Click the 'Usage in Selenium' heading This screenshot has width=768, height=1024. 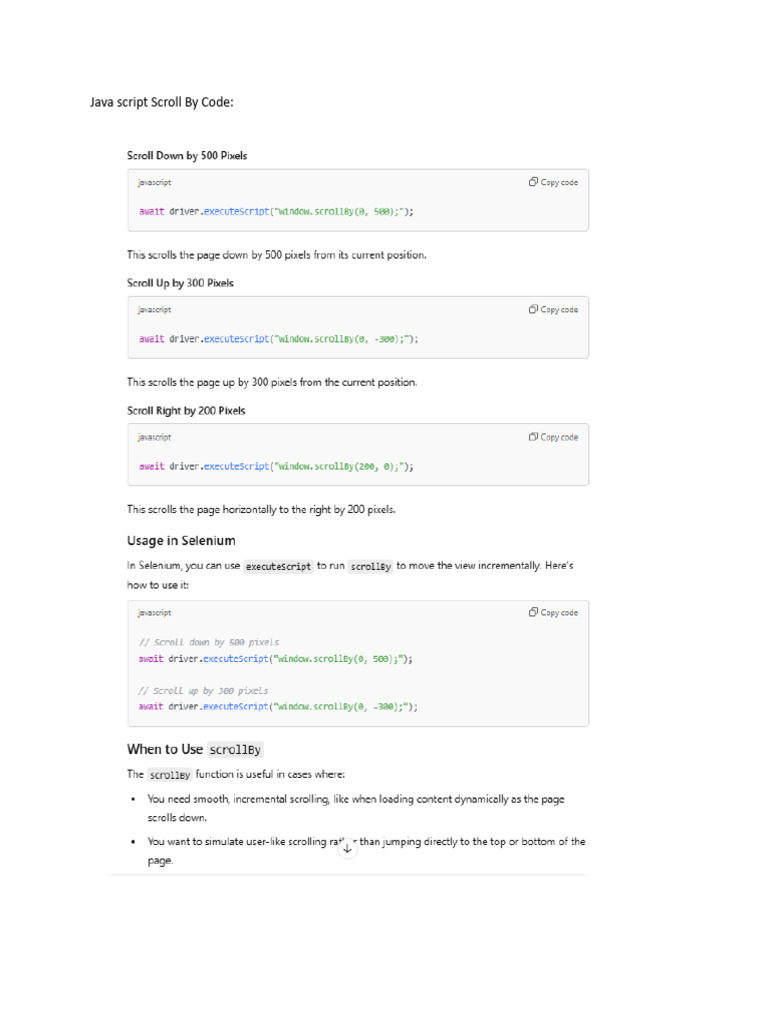coord(181,541)
